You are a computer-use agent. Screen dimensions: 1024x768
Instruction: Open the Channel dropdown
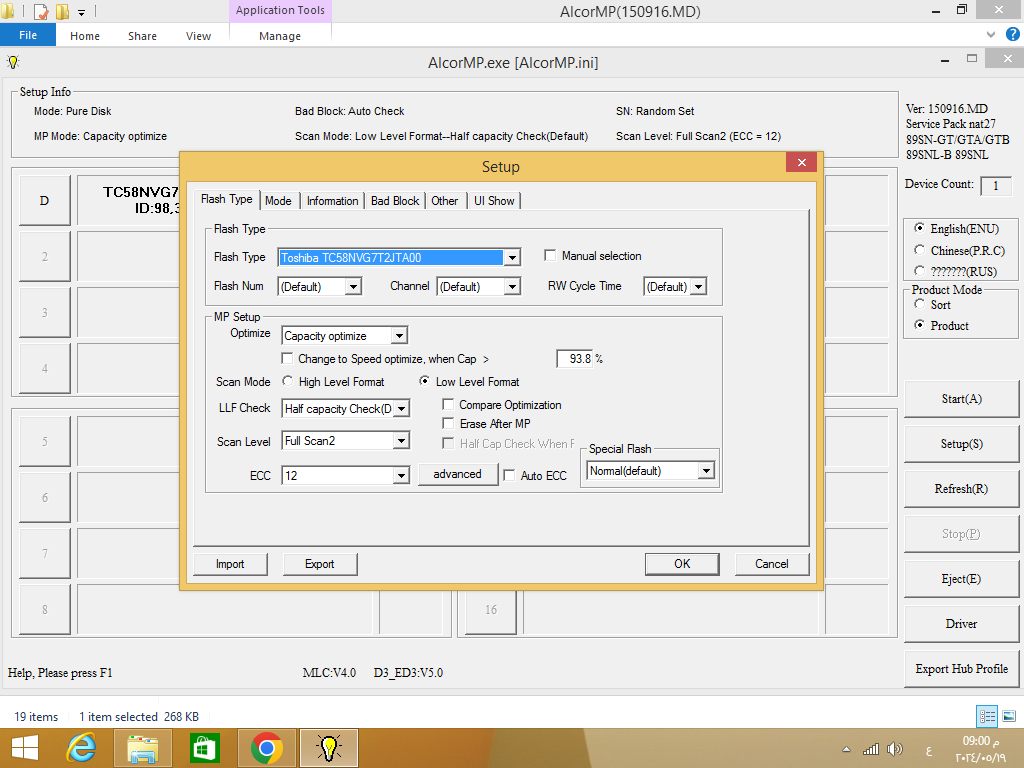point(513,286)
